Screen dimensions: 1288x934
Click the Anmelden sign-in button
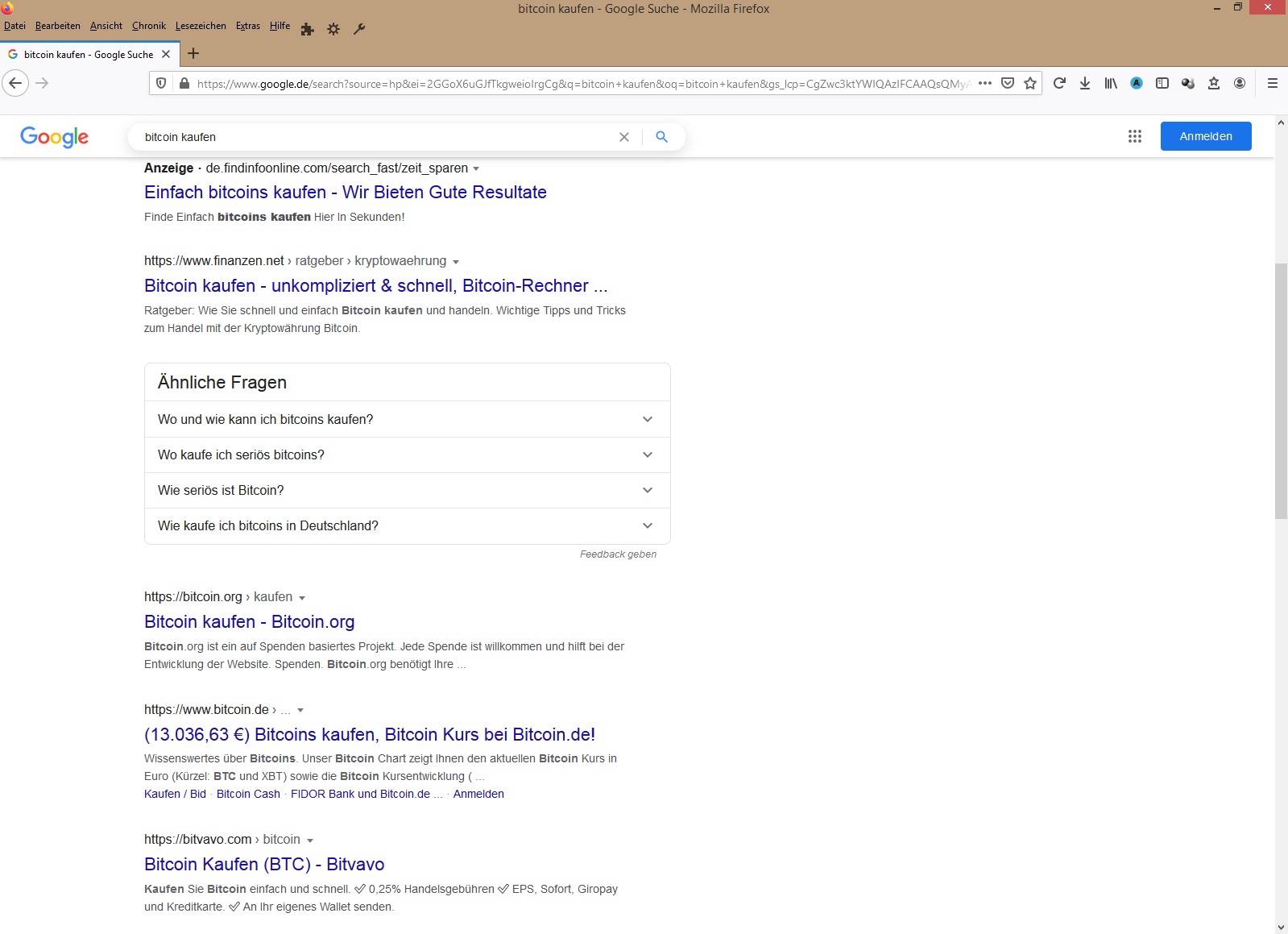tap(1206, 136)
